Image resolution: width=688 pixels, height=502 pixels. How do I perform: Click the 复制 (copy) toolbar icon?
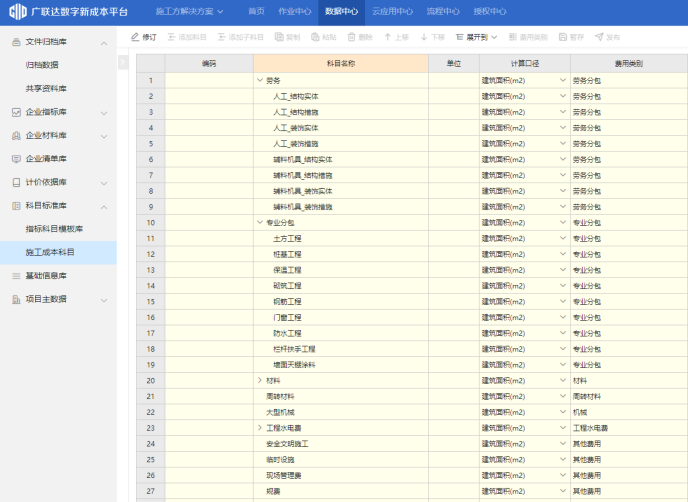coord(279,37)
